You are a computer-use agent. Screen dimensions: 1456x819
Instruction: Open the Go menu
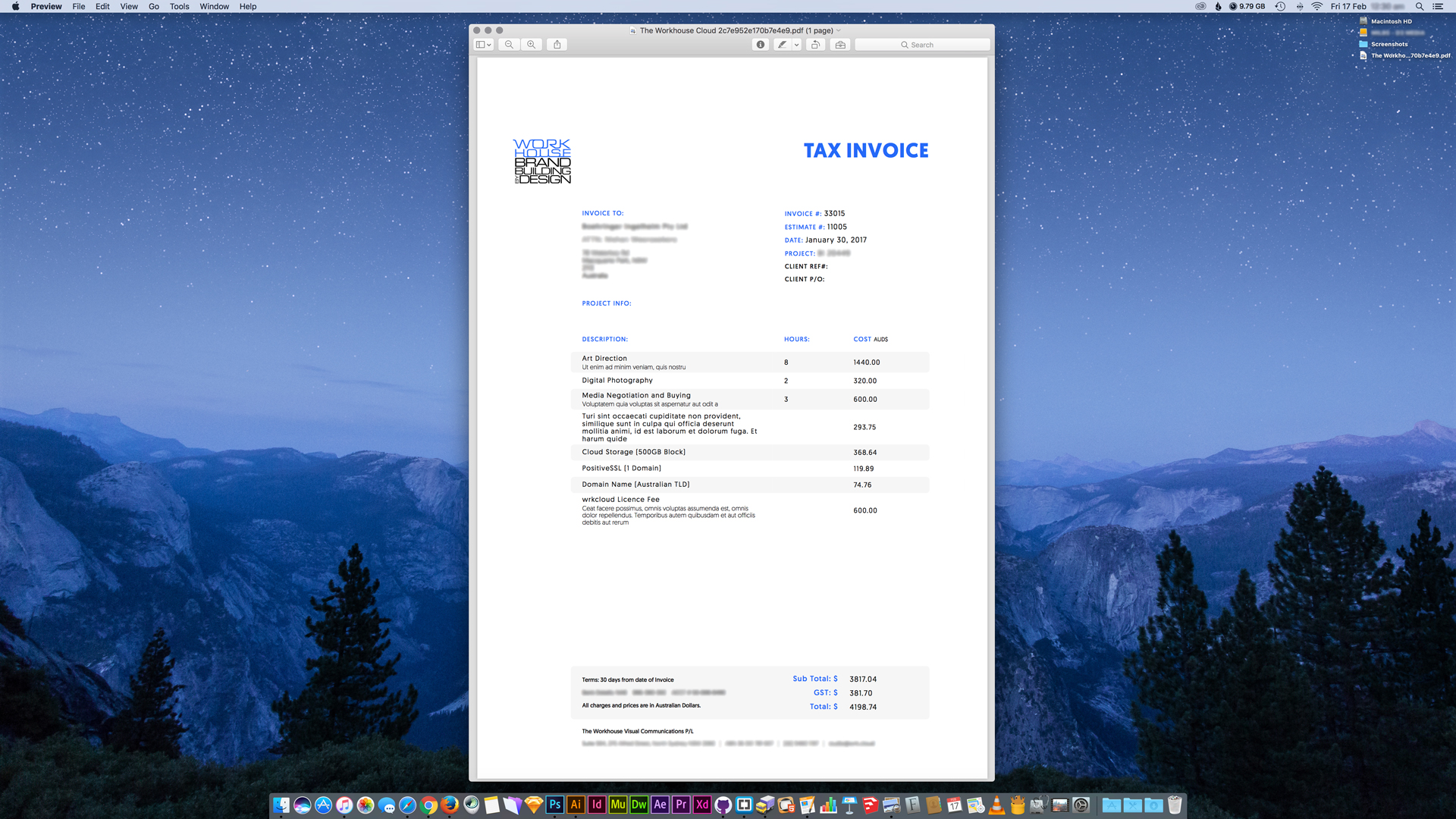(x=154, y=6)
